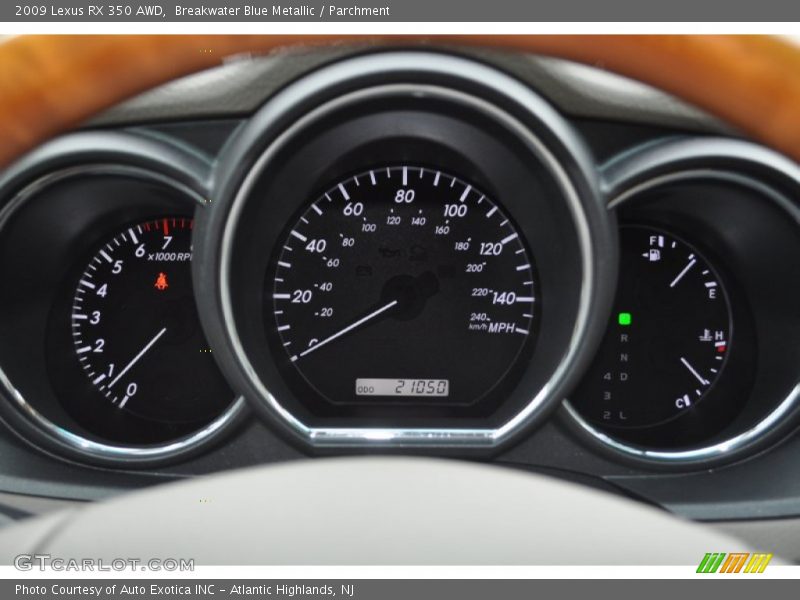Click the "Photo Courtesy of Auto Exotica INC" caption

coord(115,590)
